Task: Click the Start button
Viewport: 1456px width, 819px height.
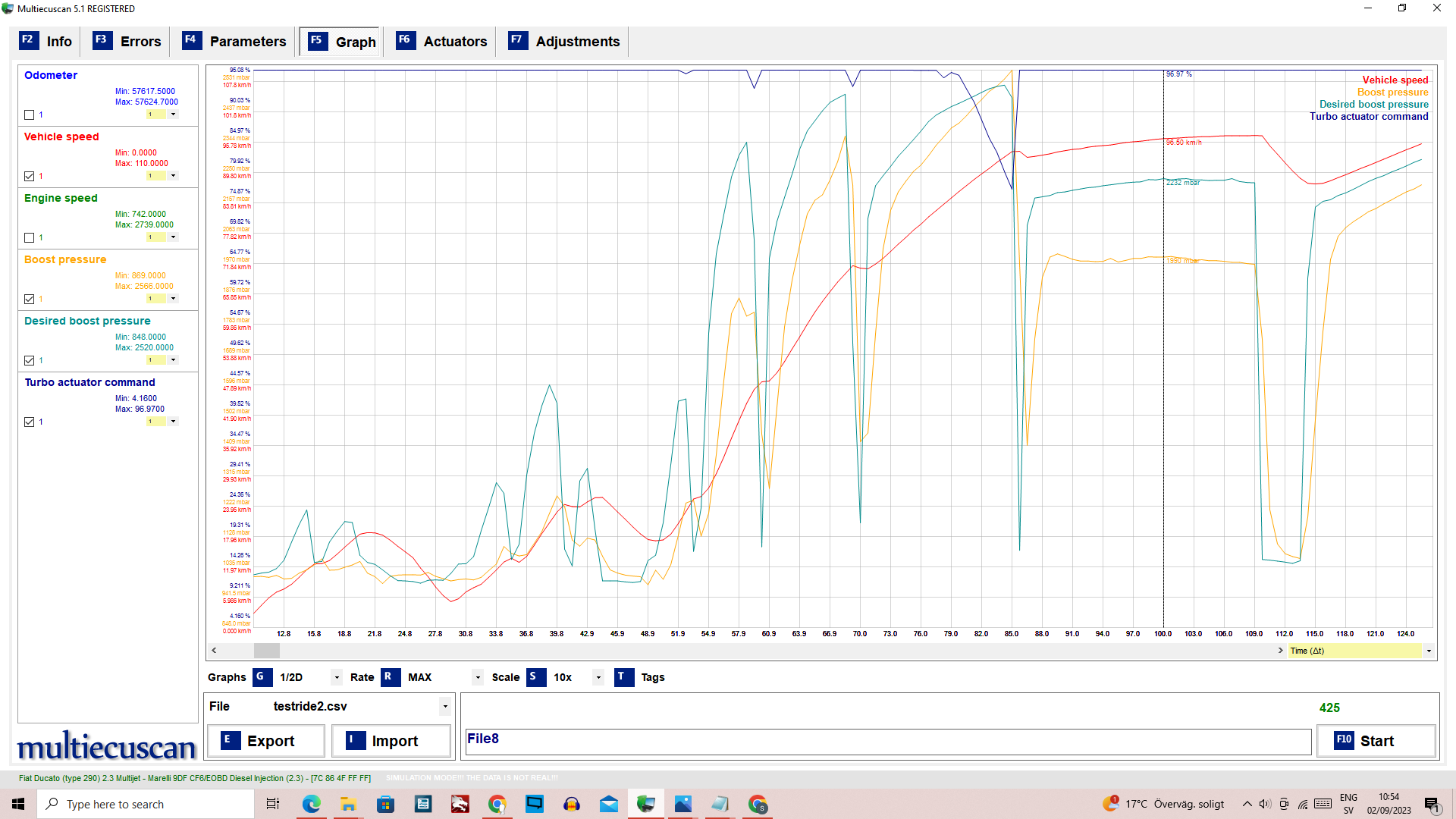Action: pos(1376,741)
